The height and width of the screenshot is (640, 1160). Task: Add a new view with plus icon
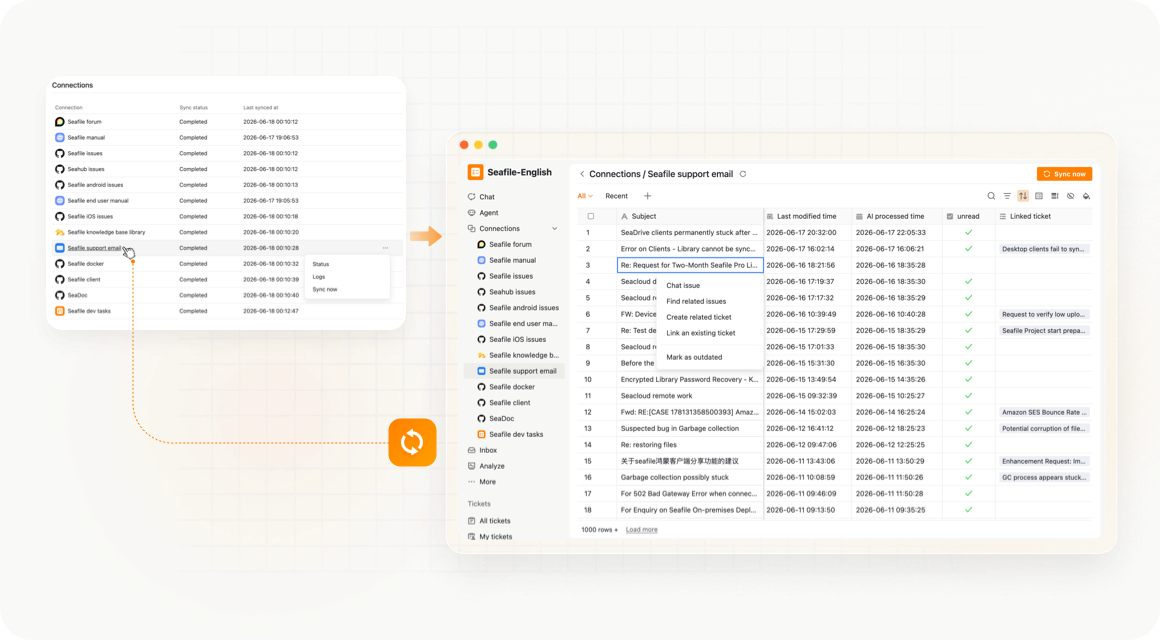[x=647, y=196]
